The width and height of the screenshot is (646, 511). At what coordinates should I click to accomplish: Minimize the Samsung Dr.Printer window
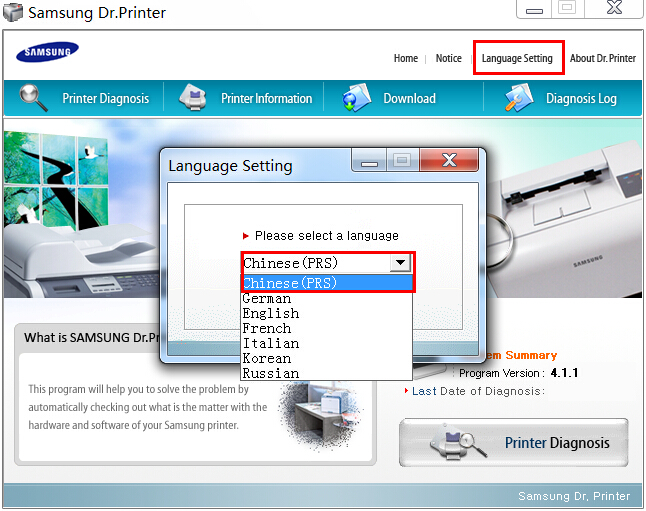(534, 9)
